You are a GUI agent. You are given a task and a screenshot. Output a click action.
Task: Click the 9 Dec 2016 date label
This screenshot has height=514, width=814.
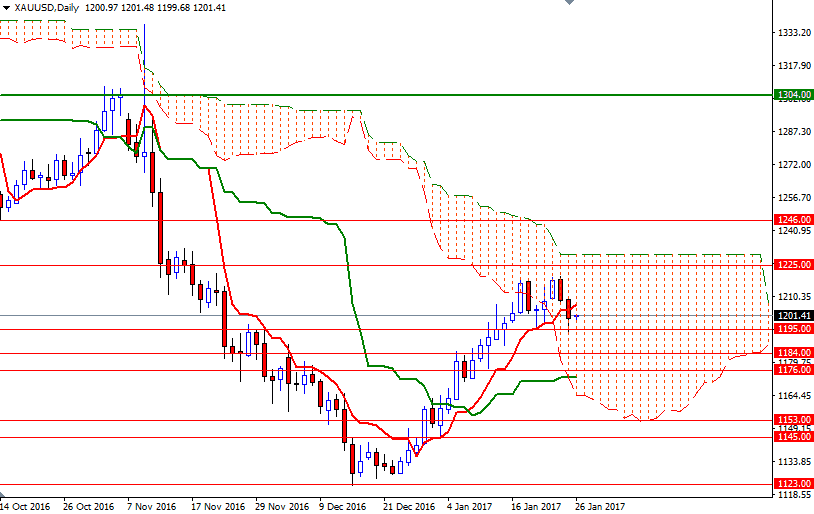[343, 506]
